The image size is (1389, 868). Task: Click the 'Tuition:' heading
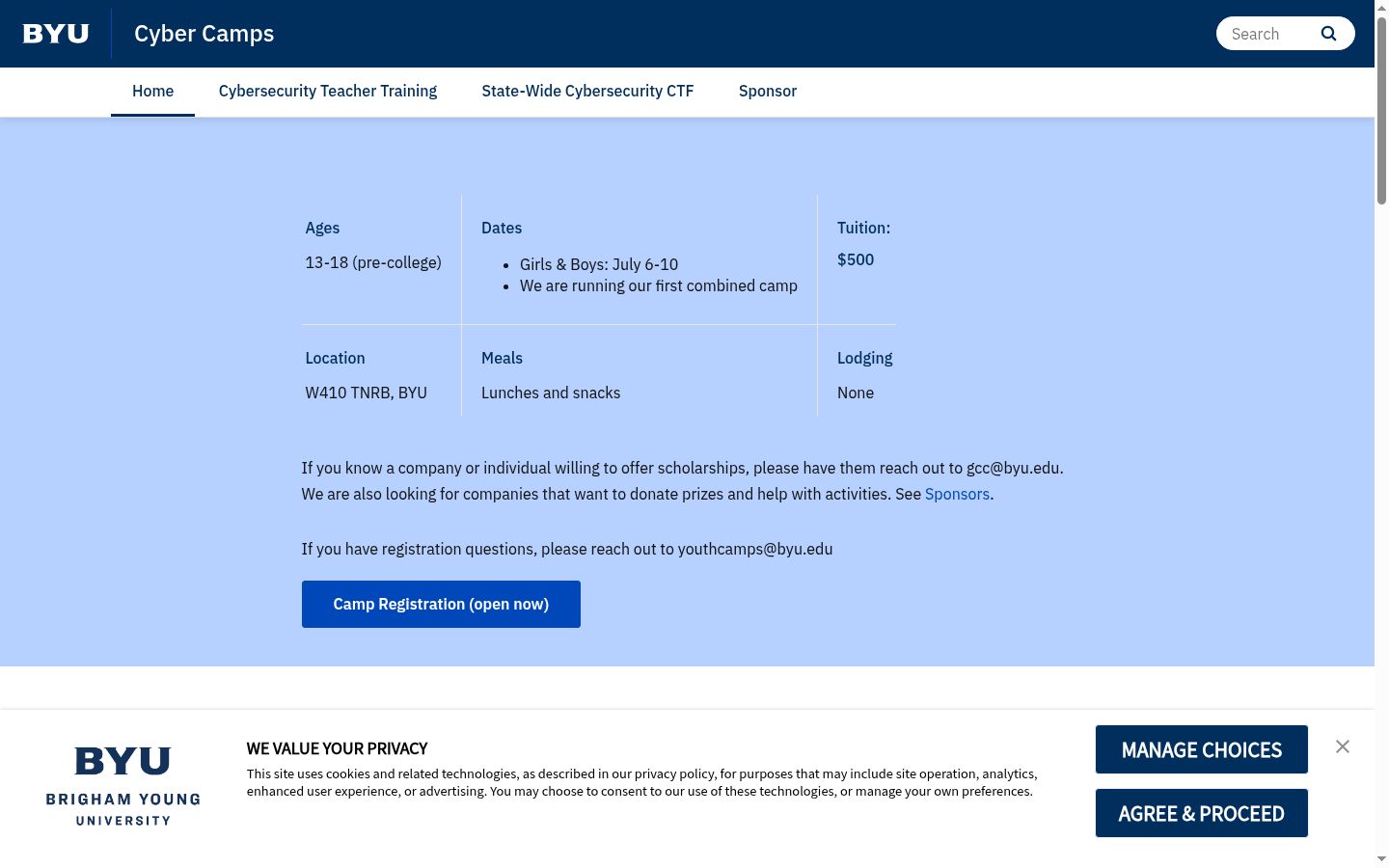[864, 228]
